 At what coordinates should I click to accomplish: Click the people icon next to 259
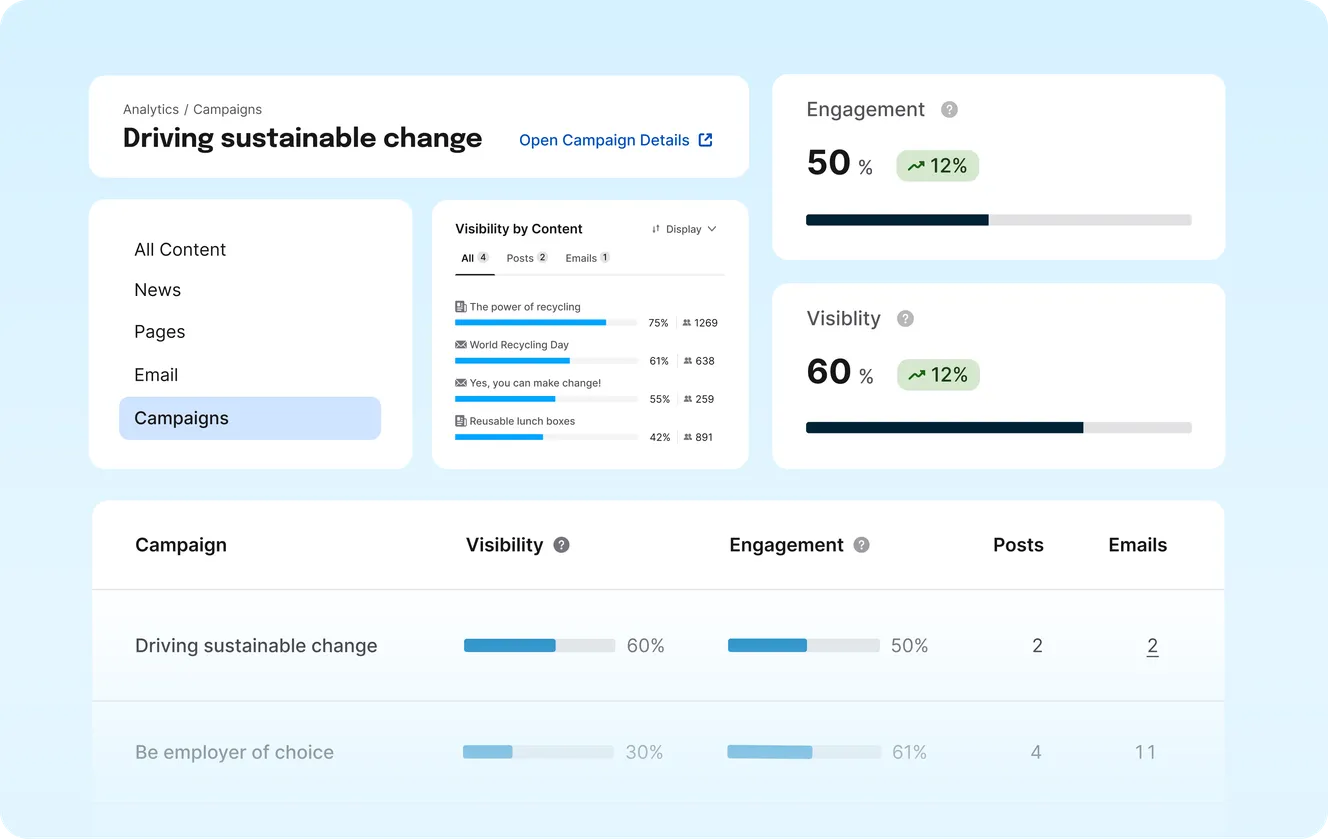(687, 399)
